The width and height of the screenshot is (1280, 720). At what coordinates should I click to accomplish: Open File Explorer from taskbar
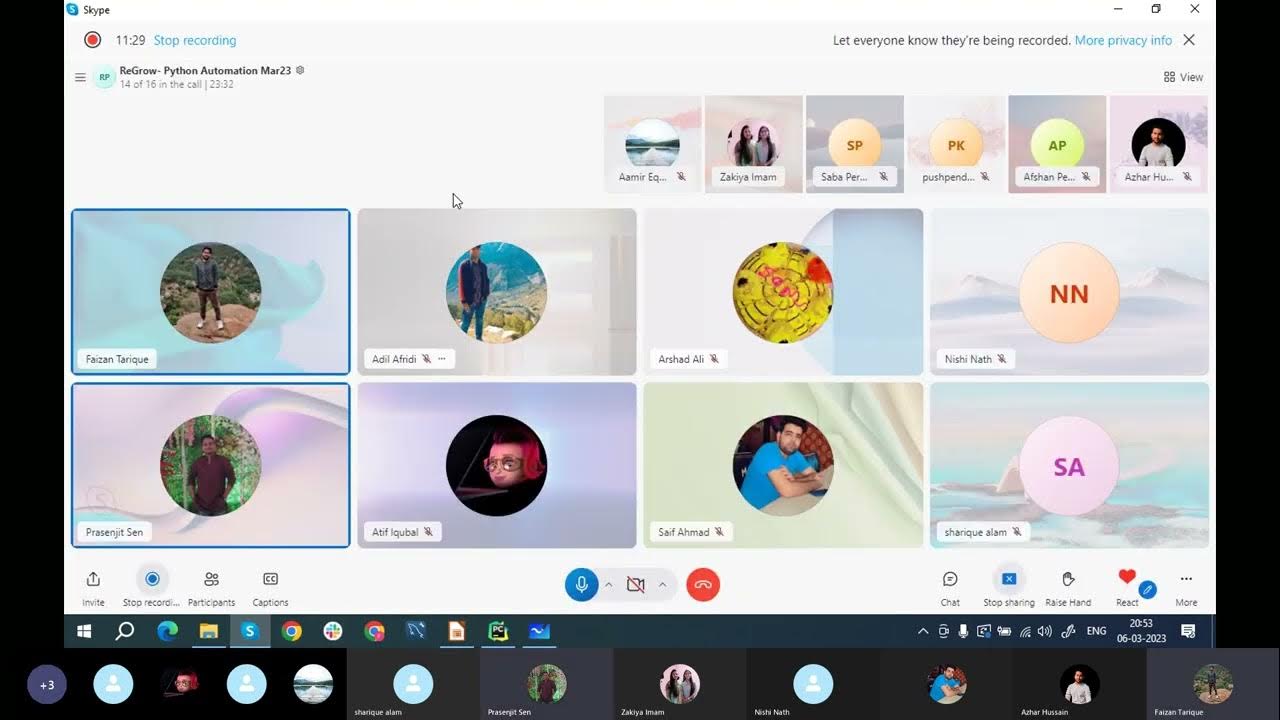(x=208, y=631)
